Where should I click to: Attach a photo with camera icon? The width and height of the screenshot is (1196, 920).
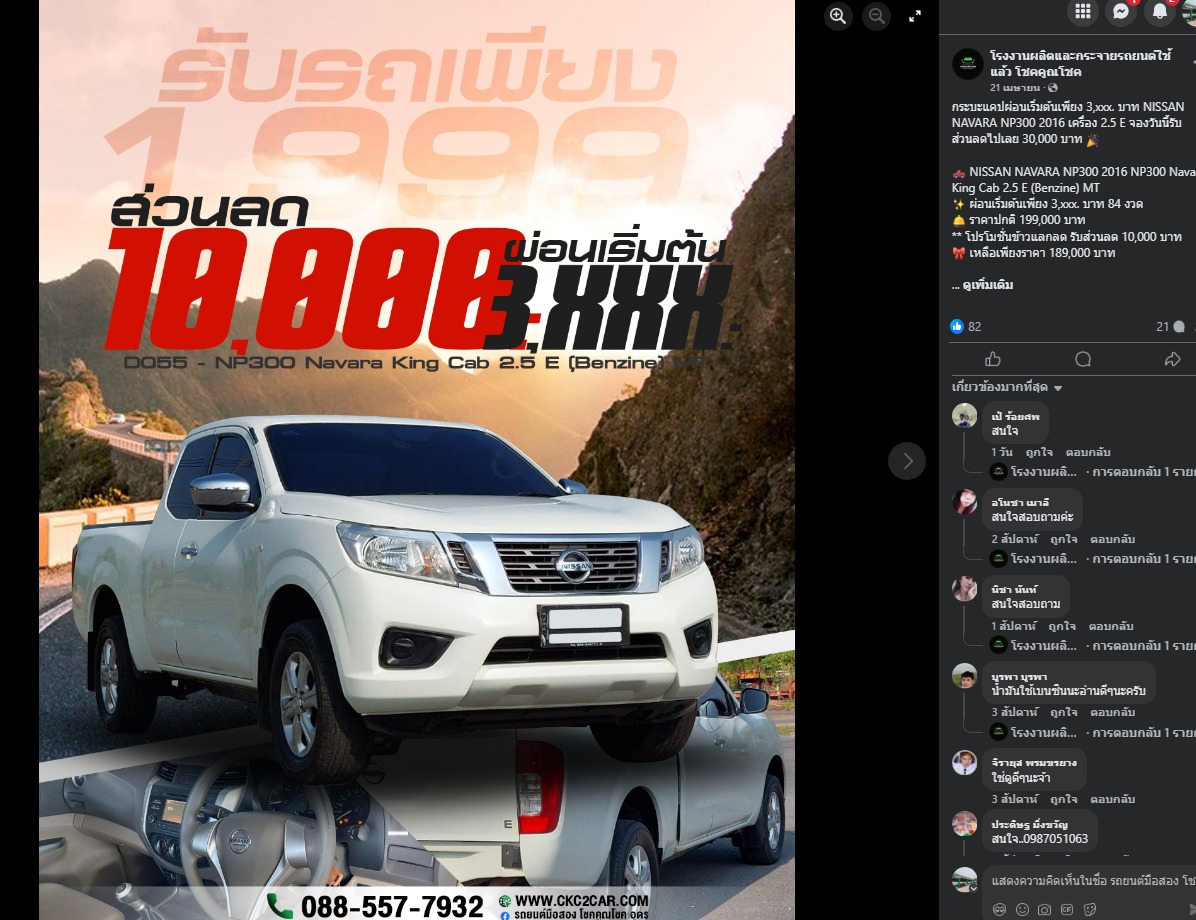(x=1045, y=909)
